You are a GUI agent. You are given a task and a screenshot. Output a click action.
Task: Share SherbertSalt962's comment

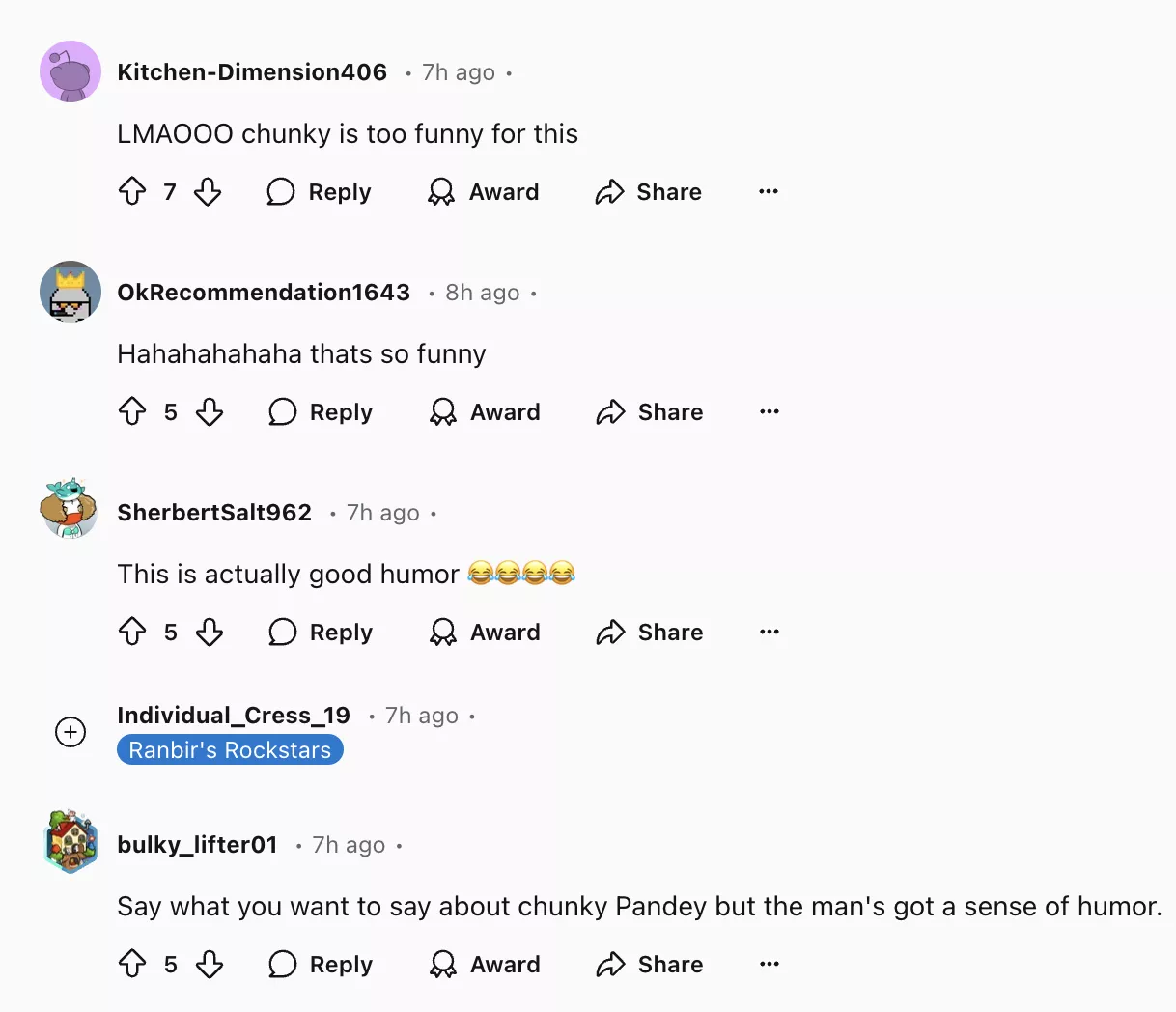click(650, 632)
